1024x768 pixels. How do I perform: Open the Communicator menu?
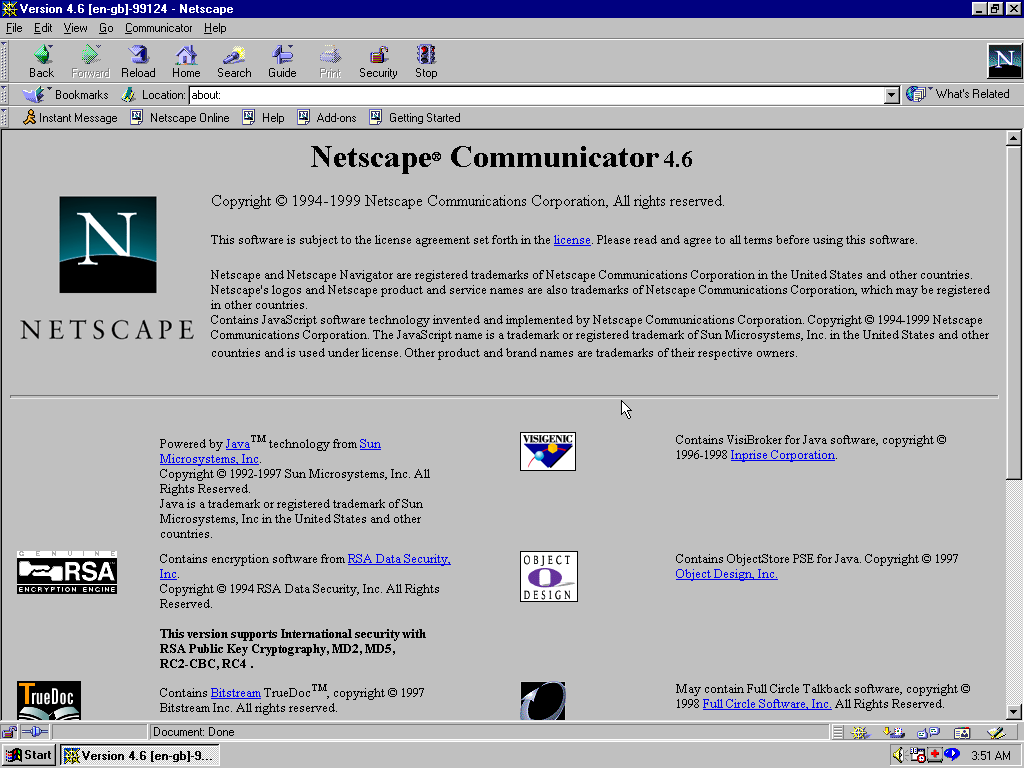click(158, 28)
